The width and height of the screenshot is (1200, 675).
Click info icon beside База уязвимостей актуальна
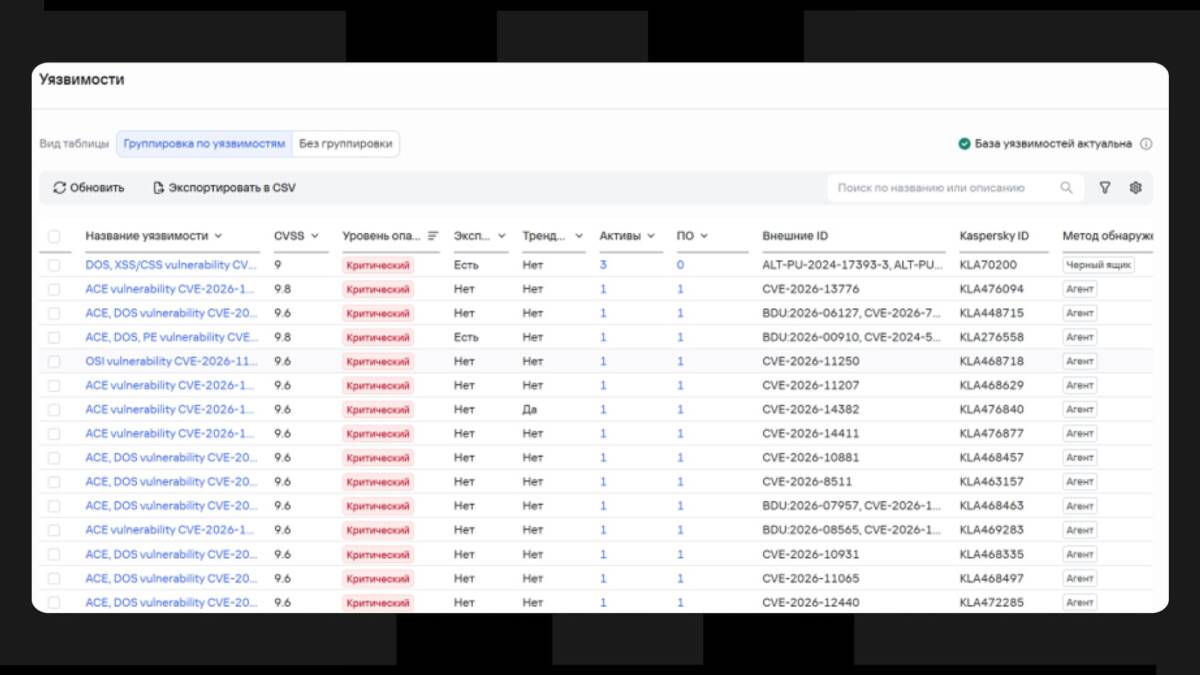point(1146,144)
